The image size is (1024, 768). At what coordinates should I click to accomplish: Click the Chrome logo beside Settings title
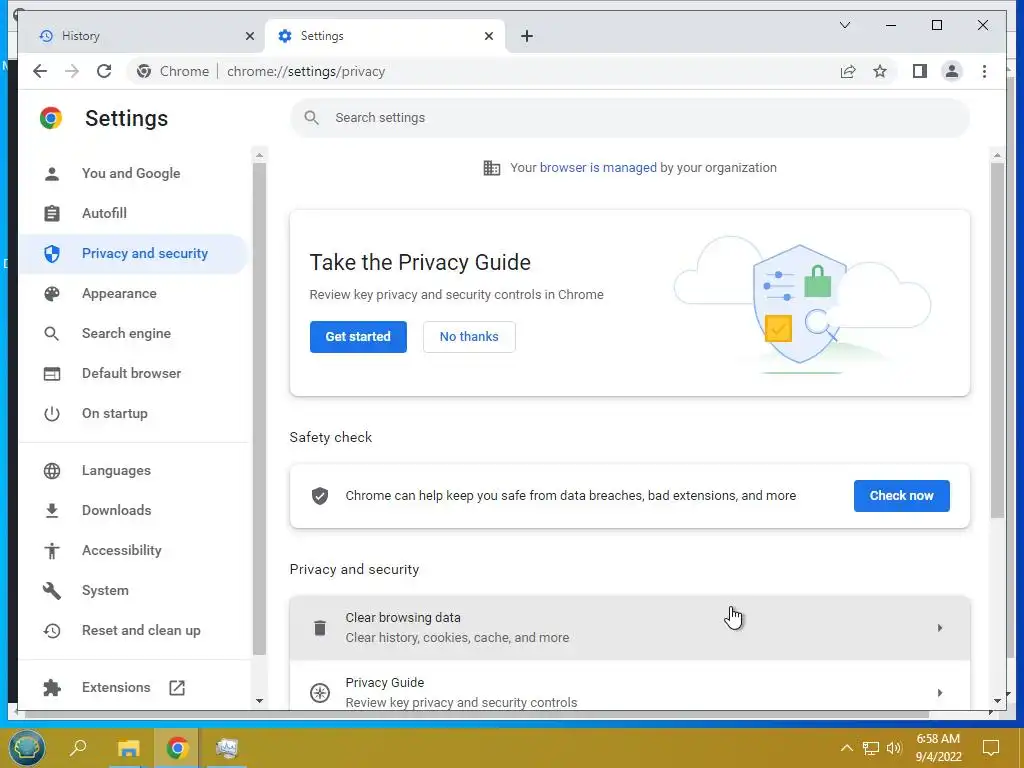[51, 118]
